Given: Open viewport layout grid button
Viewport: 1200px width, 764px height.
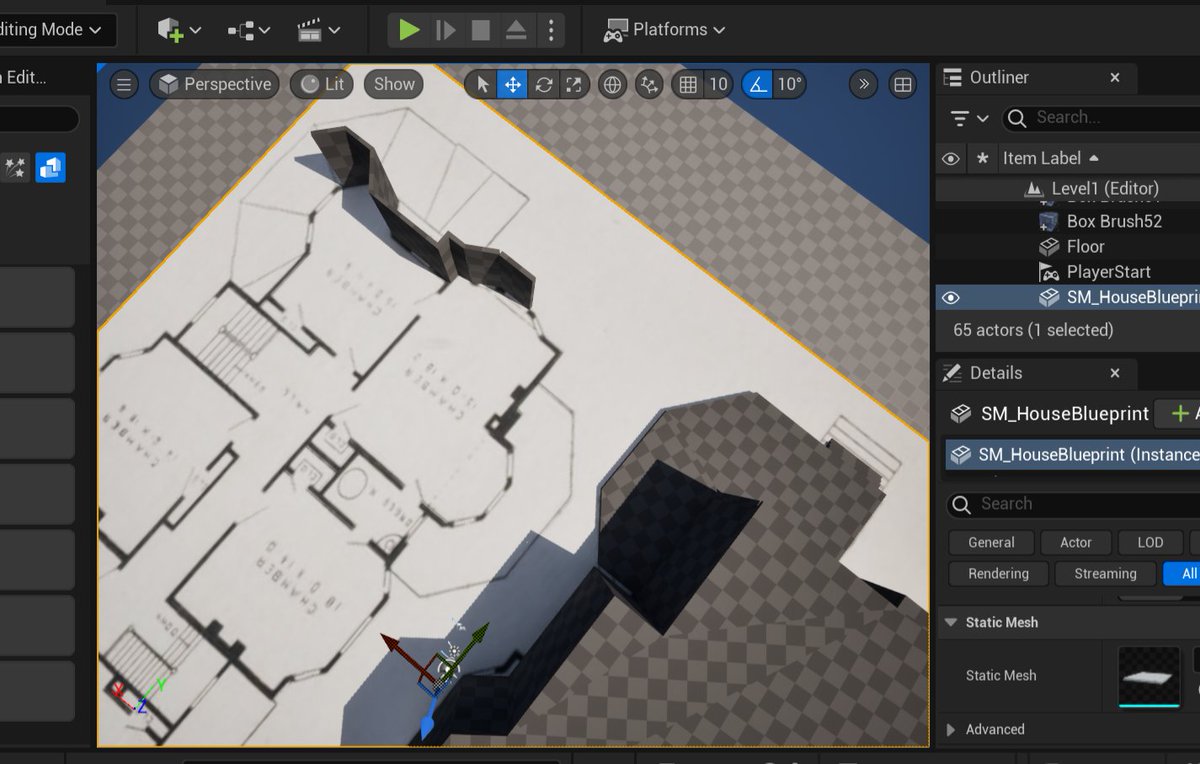Looking at the screenshot, I should coord(903,84).
